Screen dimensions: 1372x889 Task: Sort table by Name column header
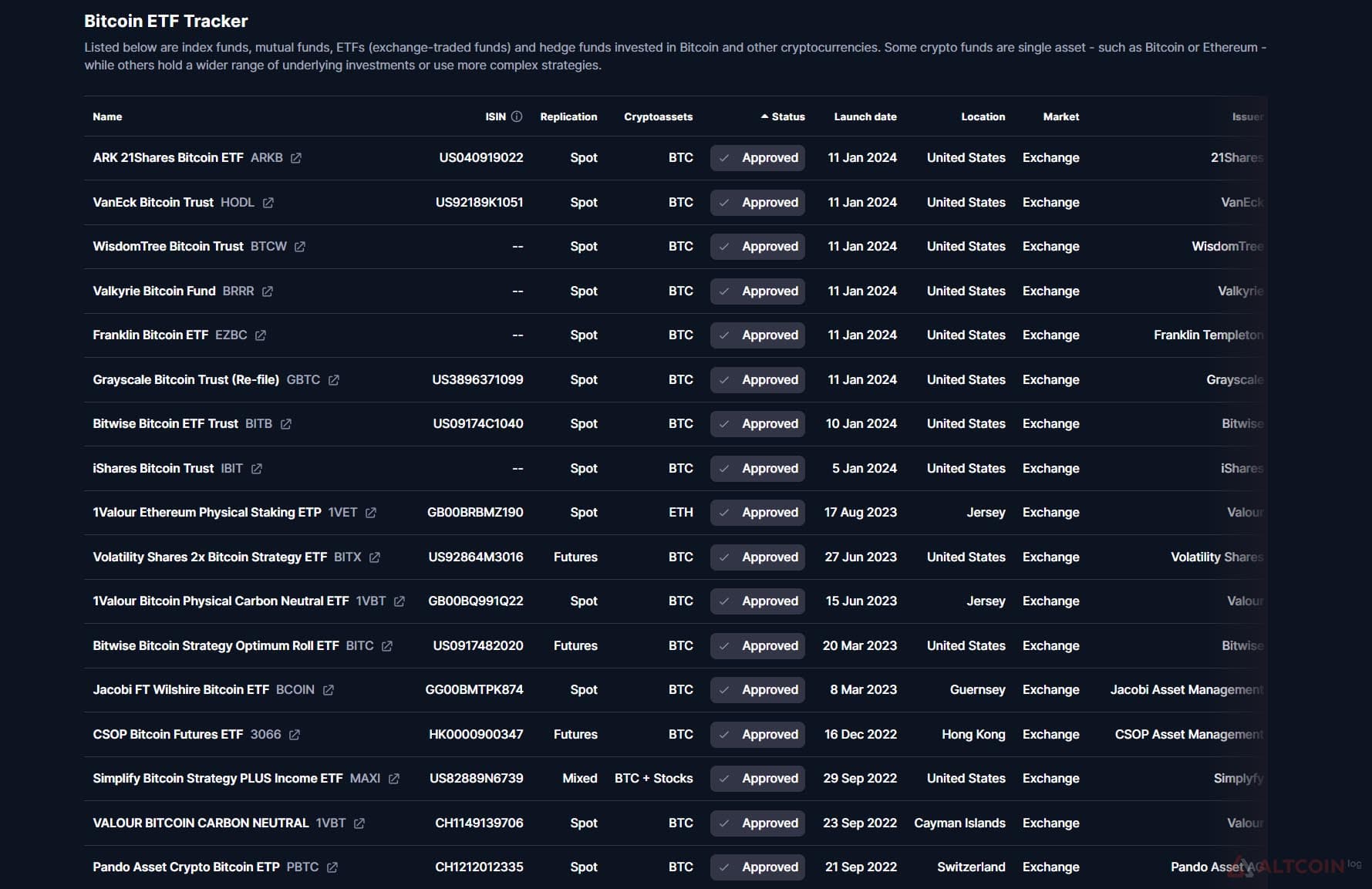(x=107, y=116)
